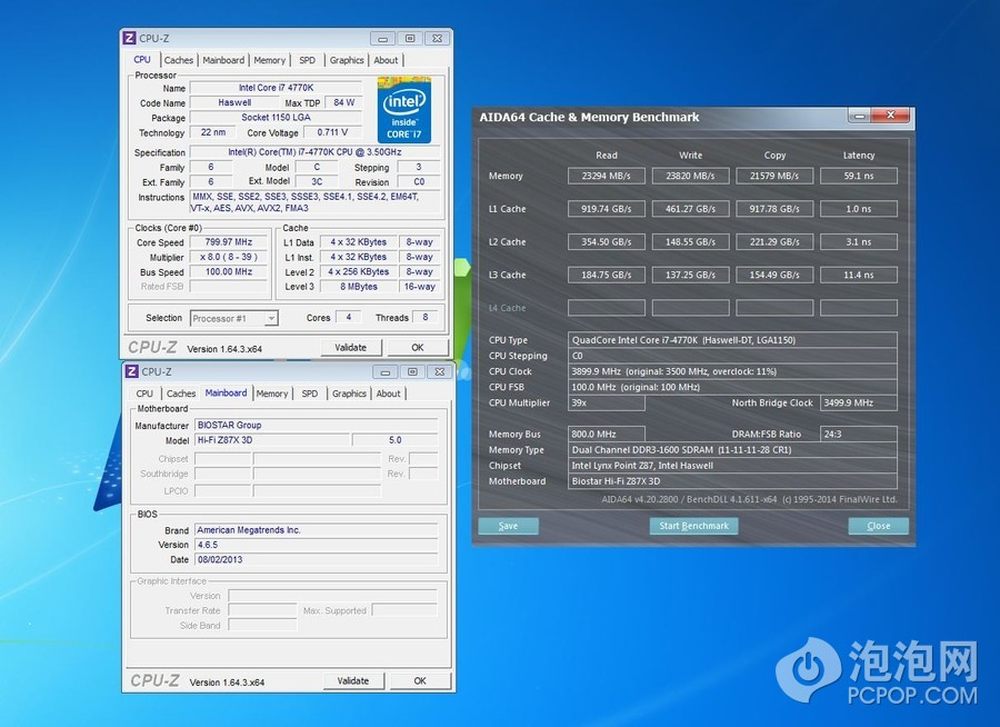Minimize the AIDA64 benchmark window
Image resolution: width=1000 pixels, height=727 pixels.
(x=859, y=116)
